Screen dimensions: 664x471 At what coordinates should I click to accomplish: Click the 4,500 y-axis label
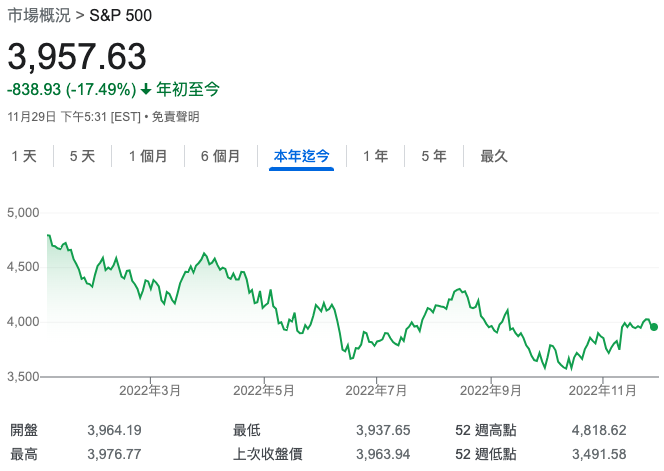tap(23, 267)
